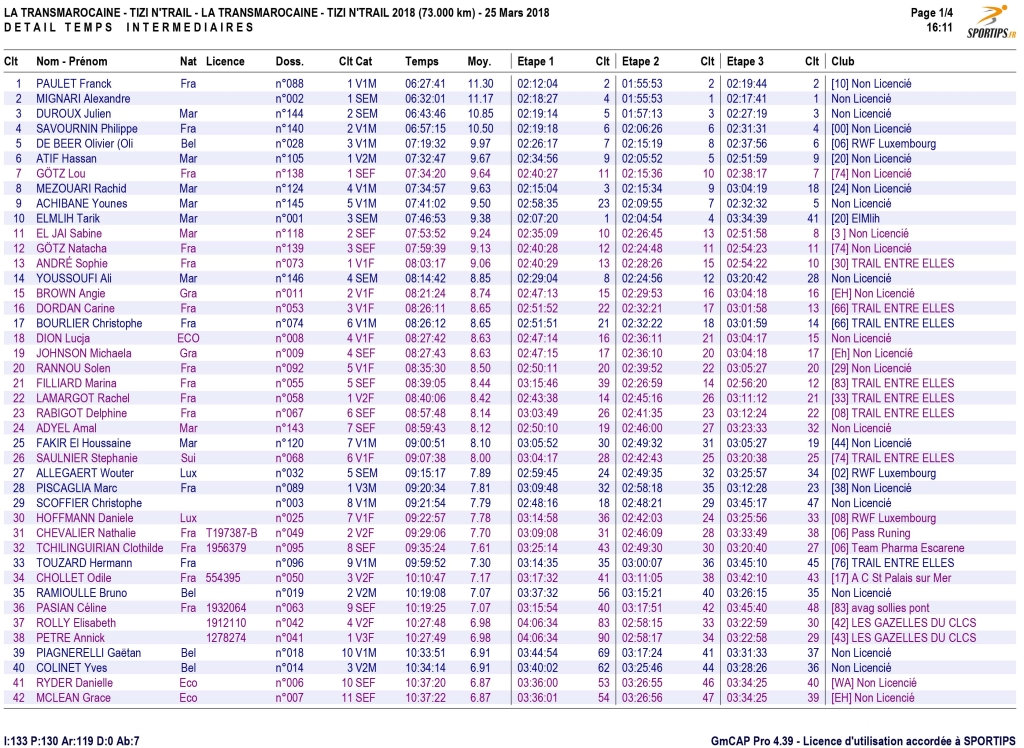Select the 'Temps' column header
The height and width of the screenshot is (748, 1024).
421,62
